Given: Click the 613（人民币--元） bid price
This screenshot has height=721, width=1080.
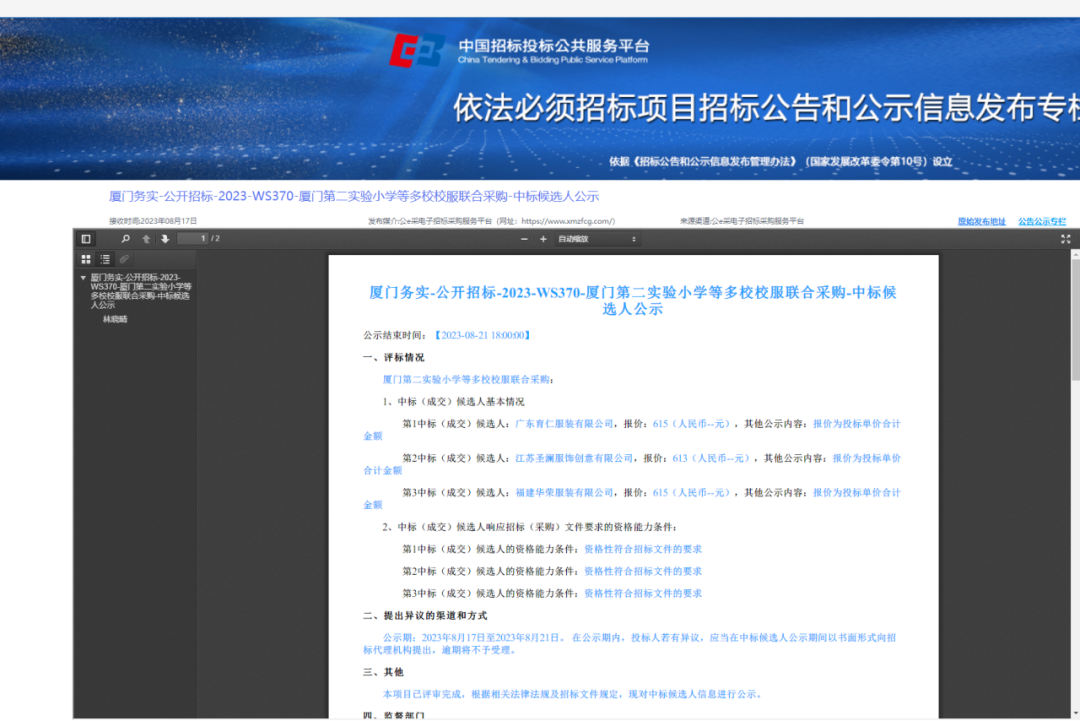Looking at the screenshot, I should coord(711,458).
